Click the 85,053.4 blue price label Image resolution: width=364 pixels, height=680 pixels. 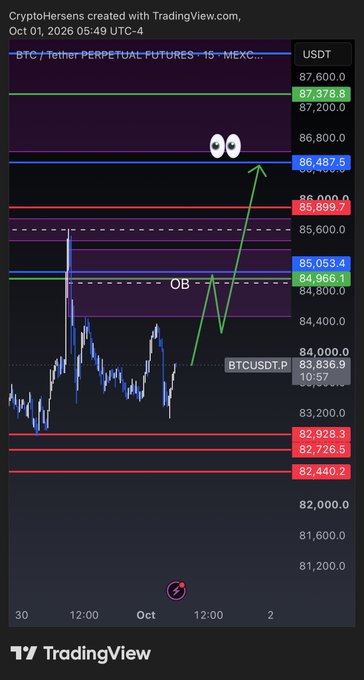coord(321,263)
